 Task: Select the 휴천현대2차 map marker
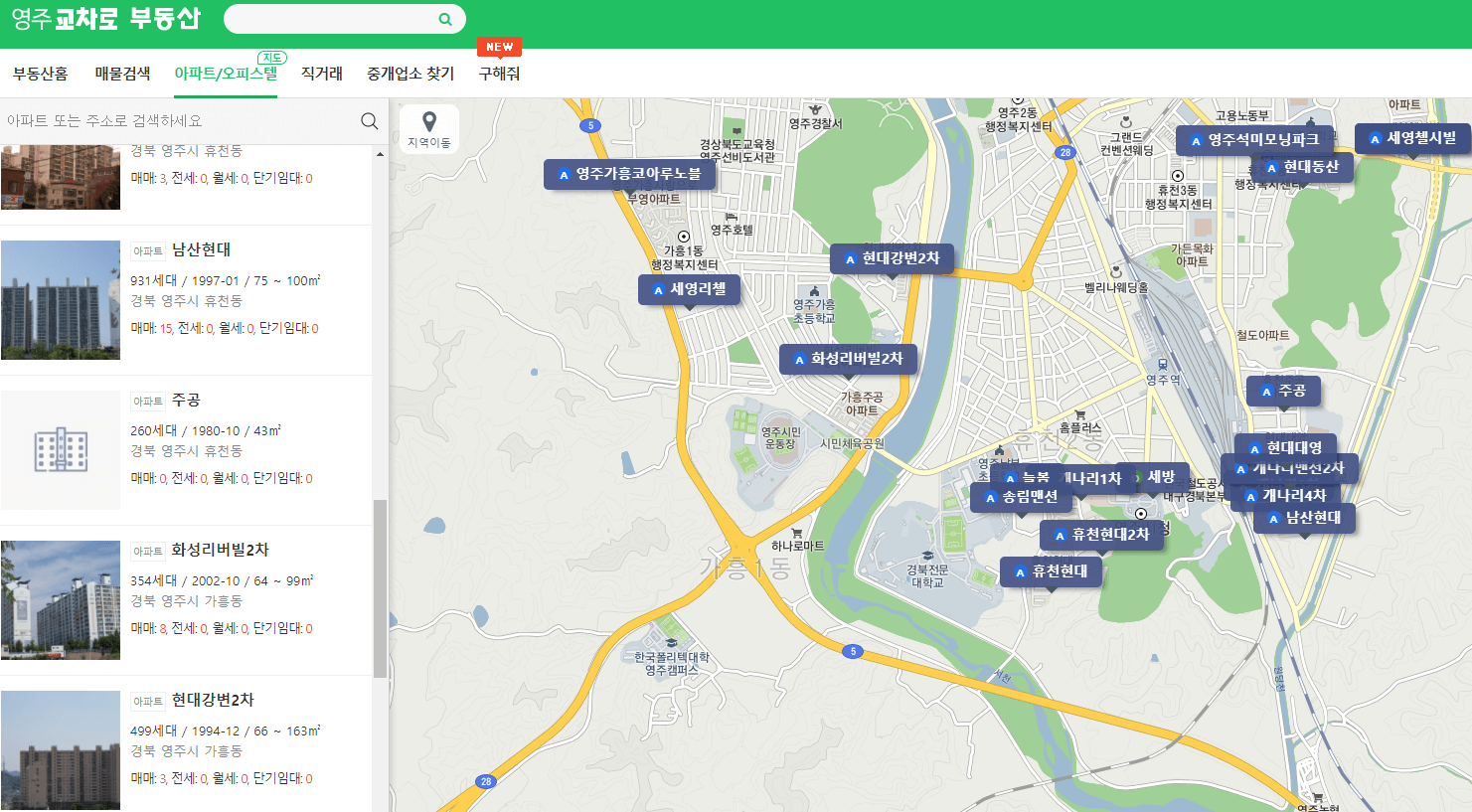(x=1101, y=535)
